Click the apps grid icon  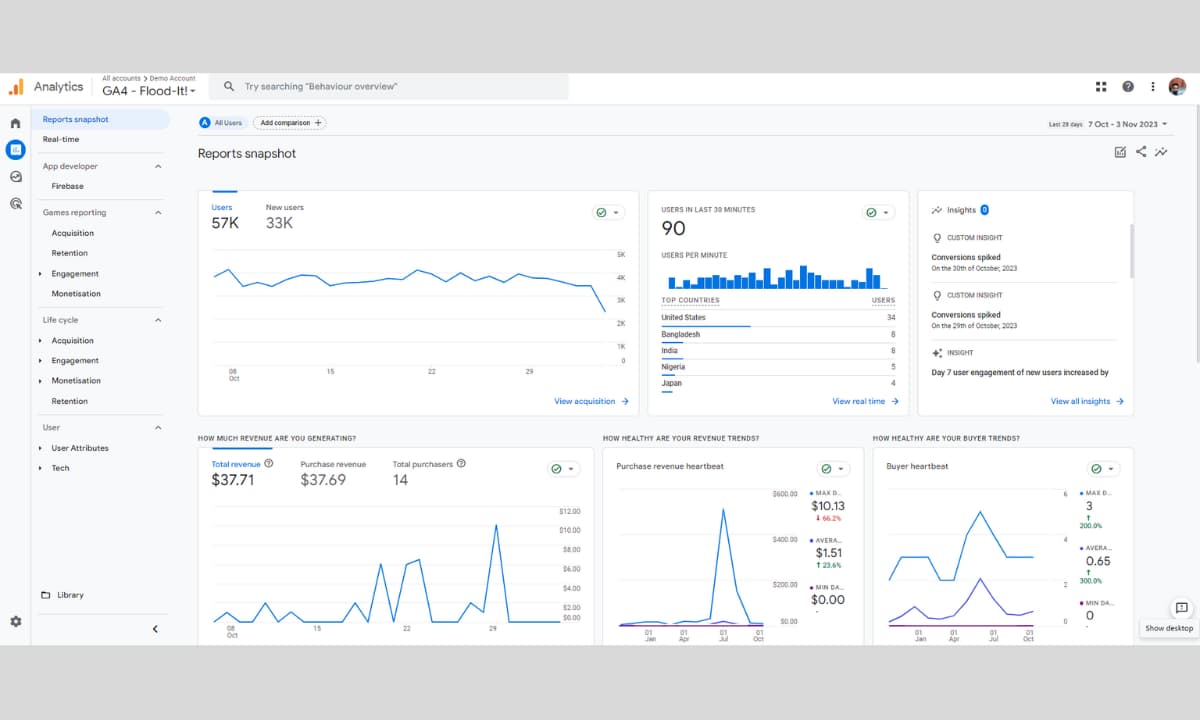coord(1101,87)
